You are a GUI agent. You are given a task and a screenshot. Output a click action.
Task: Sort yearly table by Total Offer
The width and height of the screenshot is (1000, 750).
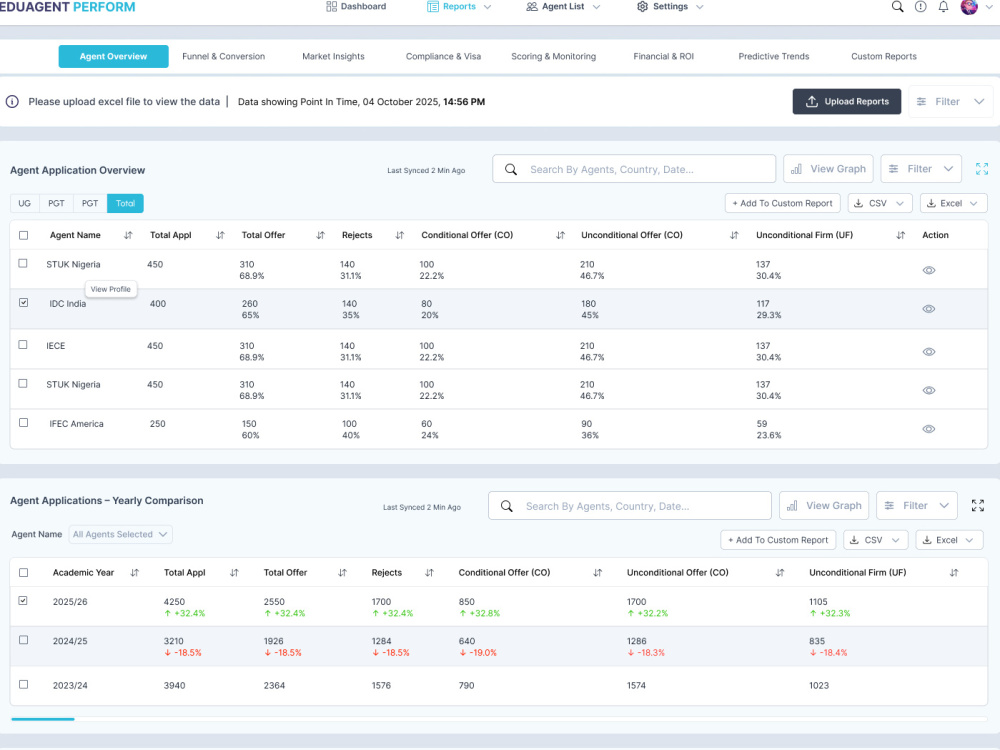pyautogui.click(x=342, y=573)
